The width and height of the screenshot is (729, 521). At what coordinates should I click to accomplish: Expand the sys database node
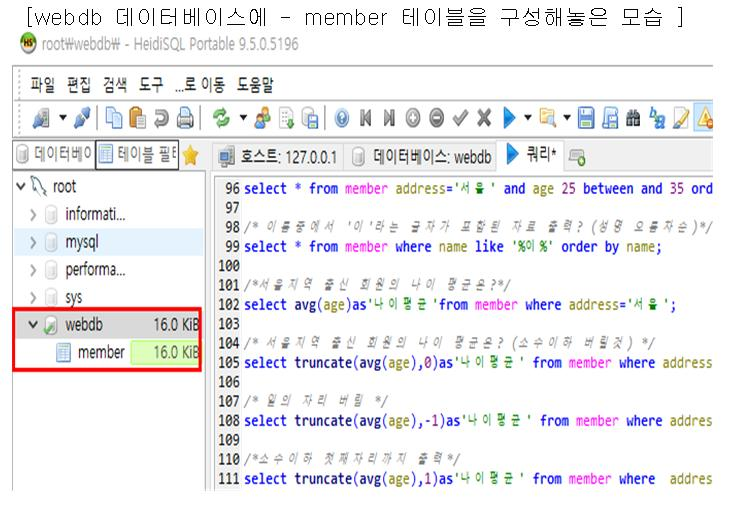pos(33,297)
